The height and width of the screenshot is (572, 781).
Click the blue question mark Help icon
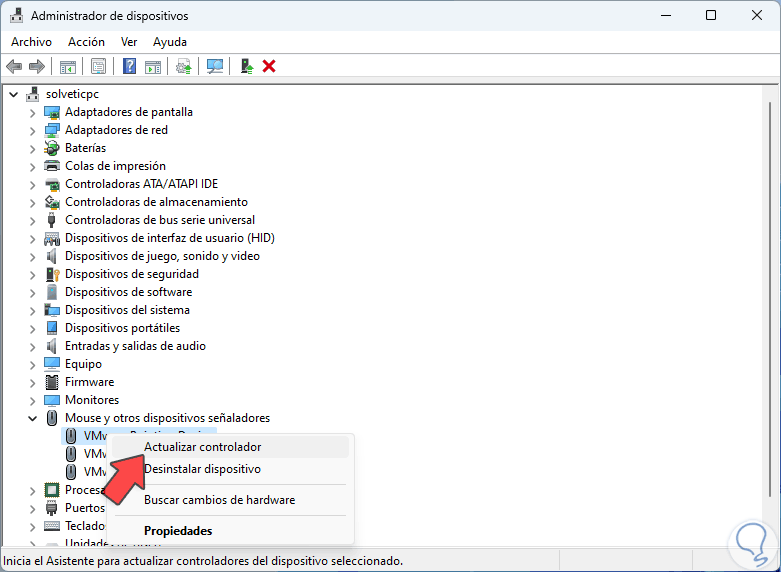(130, 66)
